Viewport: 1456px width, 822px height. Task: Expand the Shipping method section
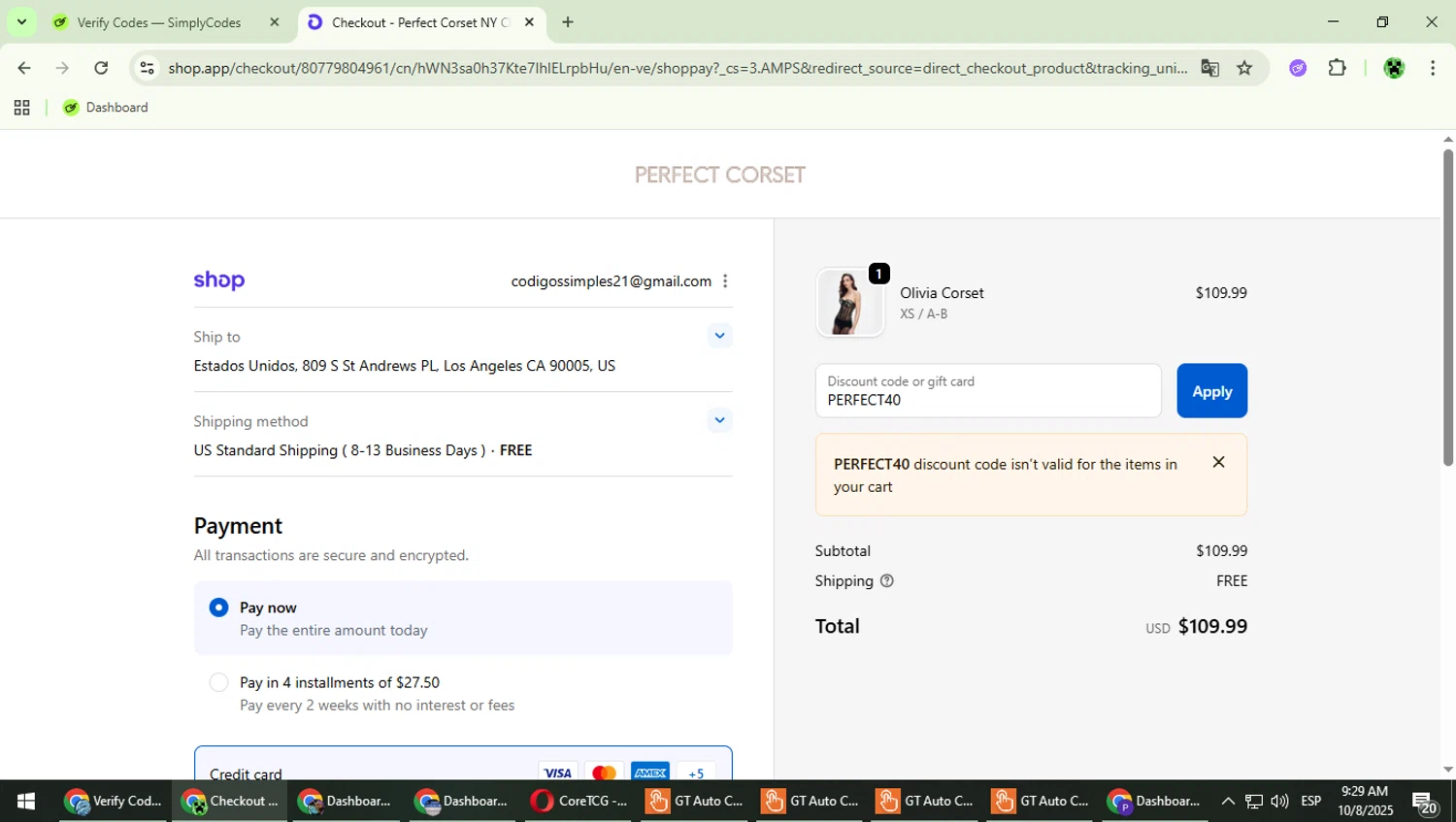pos(719,420)
